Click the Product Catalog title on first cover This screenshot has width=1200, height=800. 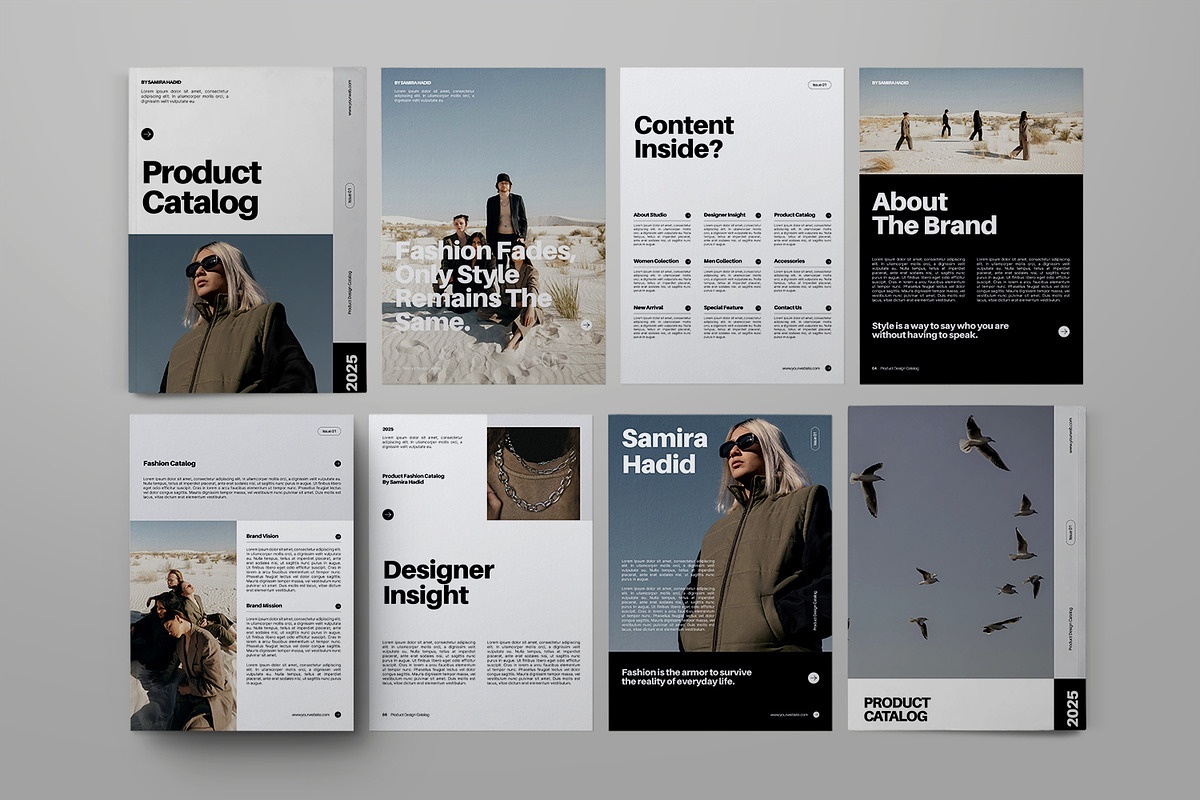tap(202, 188)
